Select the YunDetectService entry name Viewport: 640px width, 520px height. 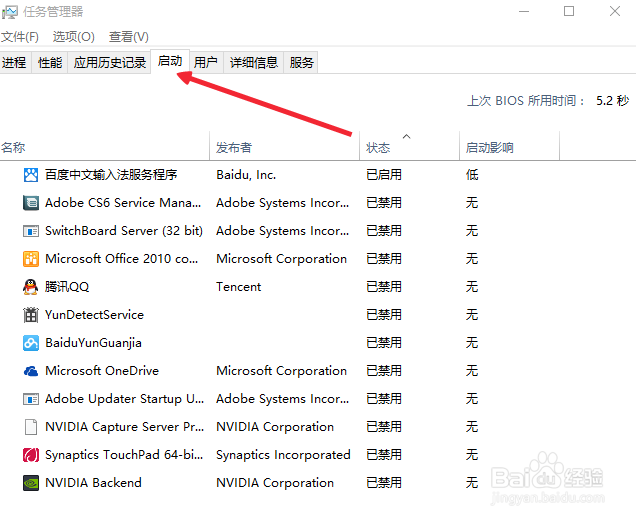pos(94,315)
